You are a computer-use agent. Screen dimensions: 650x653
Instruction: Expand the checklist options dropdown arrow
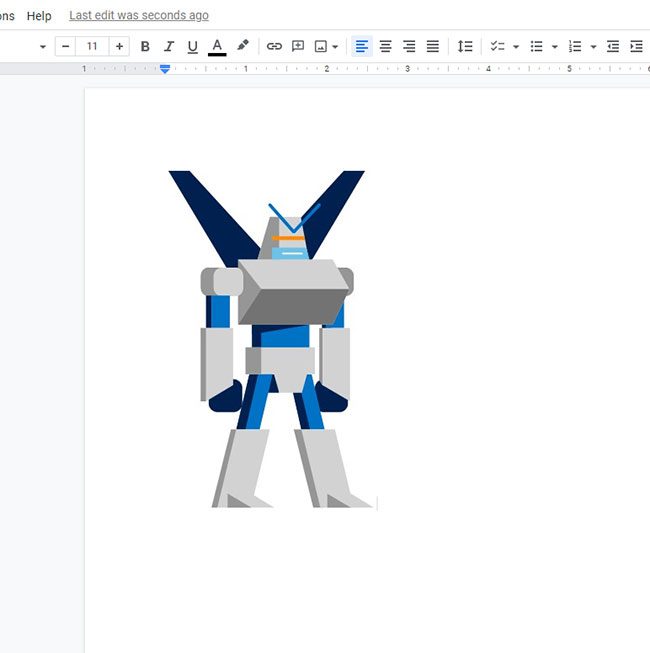click(516, 47)
